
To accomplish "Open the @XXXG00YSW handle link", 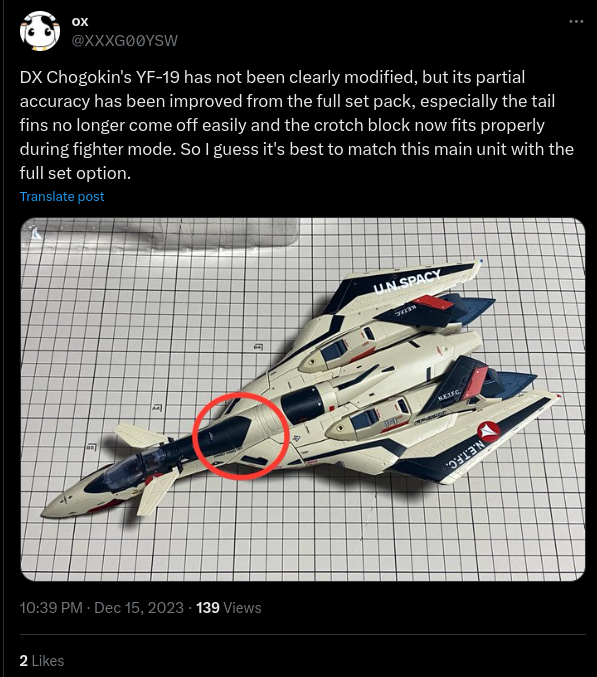I will (124, 41).
